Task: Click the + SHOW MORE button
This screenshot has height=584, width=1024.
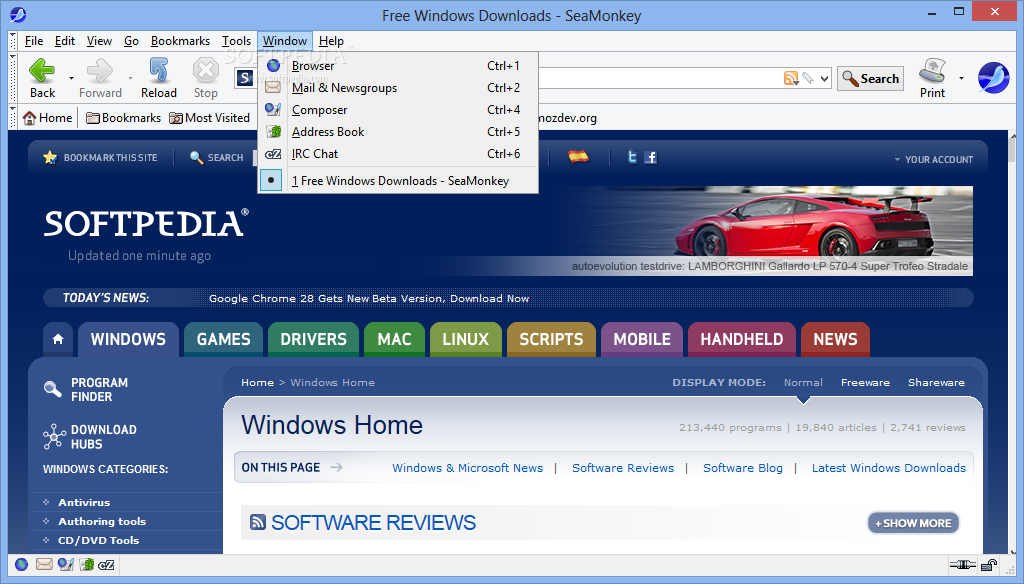Action: pos(913,523)
